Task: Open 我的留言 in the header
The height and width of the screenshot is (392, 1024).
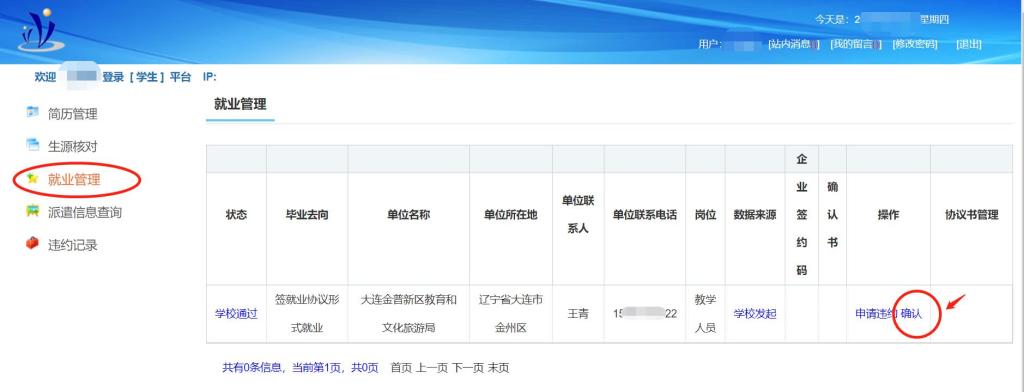Action: [856, 44]
